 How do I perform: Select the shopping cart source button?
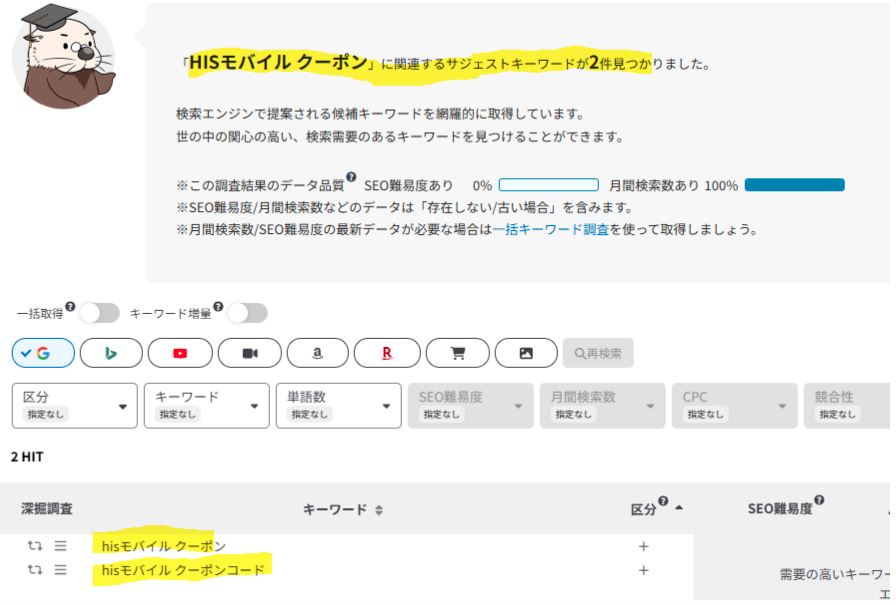pos(458,353)
